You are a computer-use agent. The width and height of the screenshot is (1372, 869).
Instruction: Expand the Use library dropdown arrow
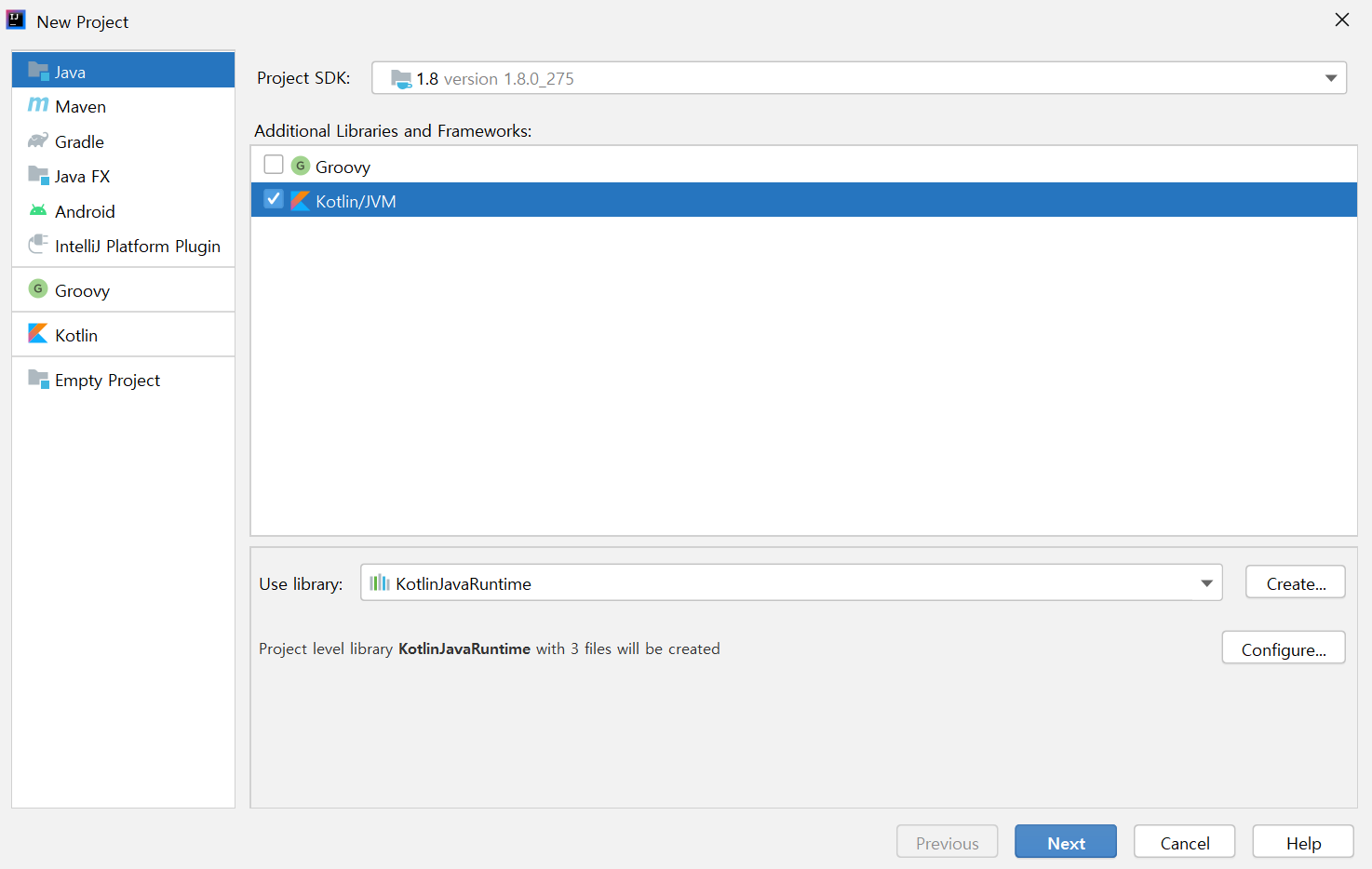[x=1206, y=583]
